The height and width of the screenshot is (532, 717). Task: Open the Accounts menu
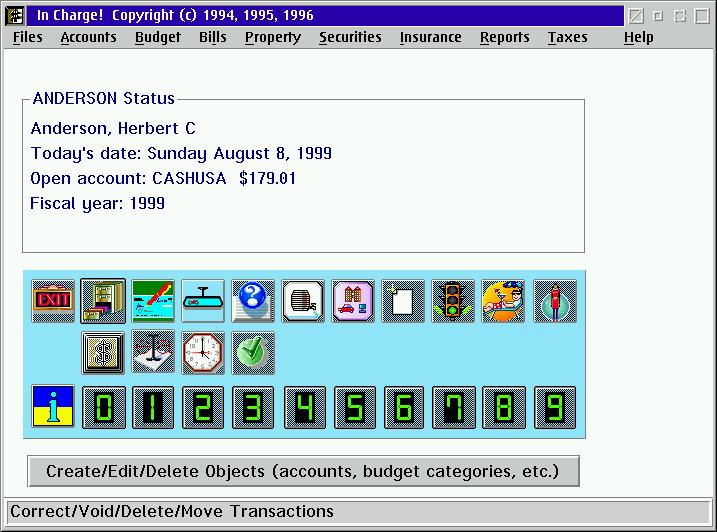coord(88,37)
